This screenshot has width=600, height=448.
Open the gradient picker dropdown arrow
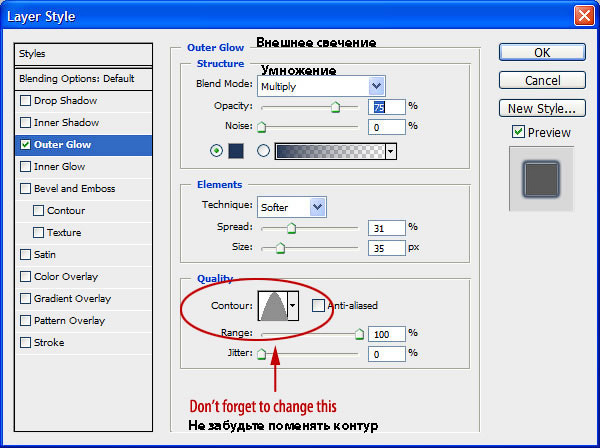[x=390, y=152]
